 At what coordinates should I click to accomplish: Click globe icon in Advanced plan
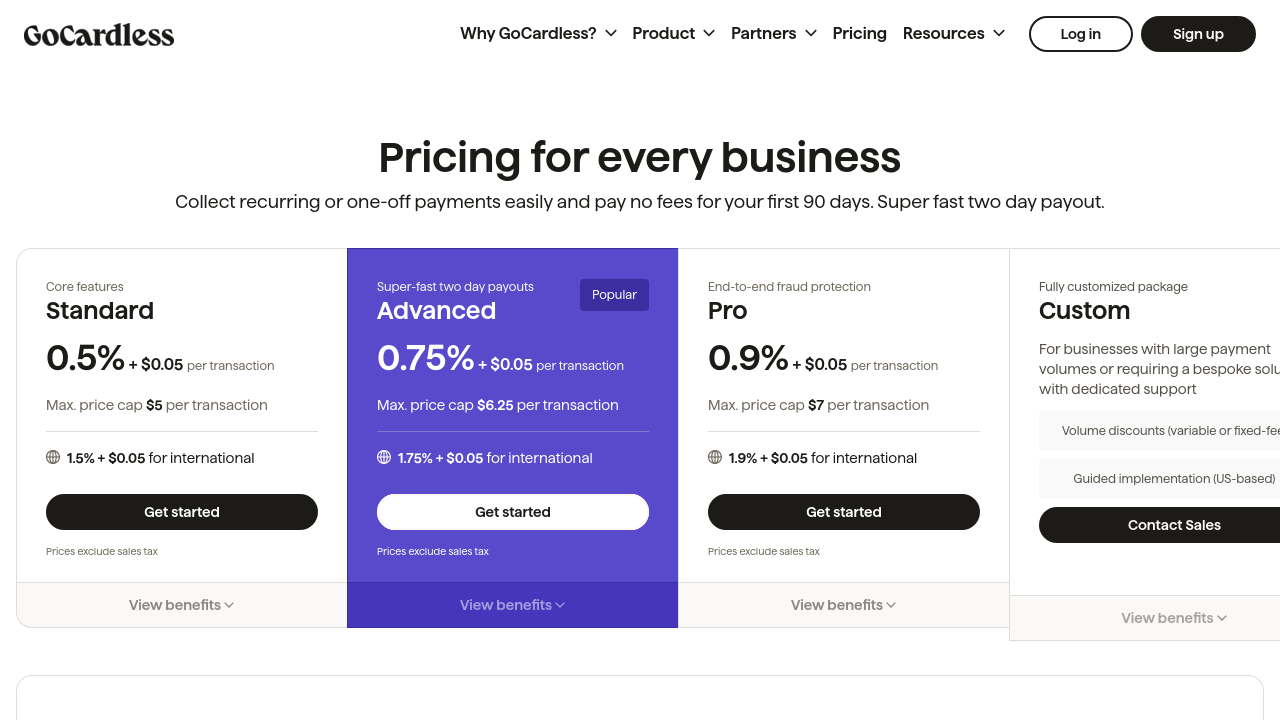(384, 457)
